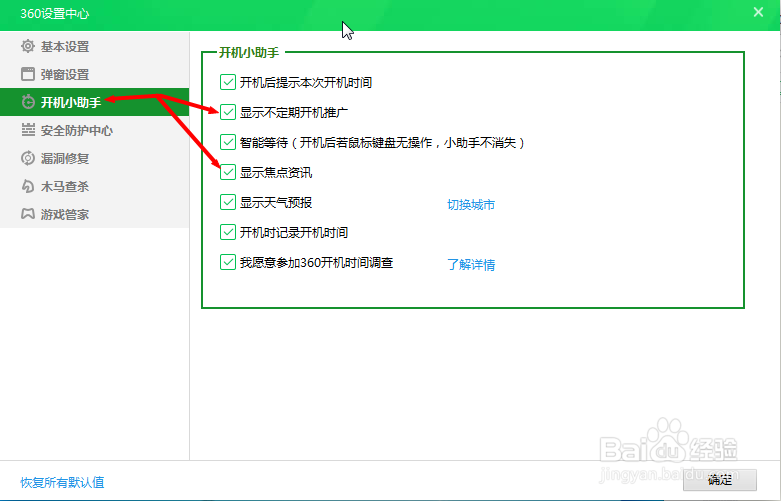781x501 pixels.
Task: Close the 360设置中心 window
Action: 758,12
